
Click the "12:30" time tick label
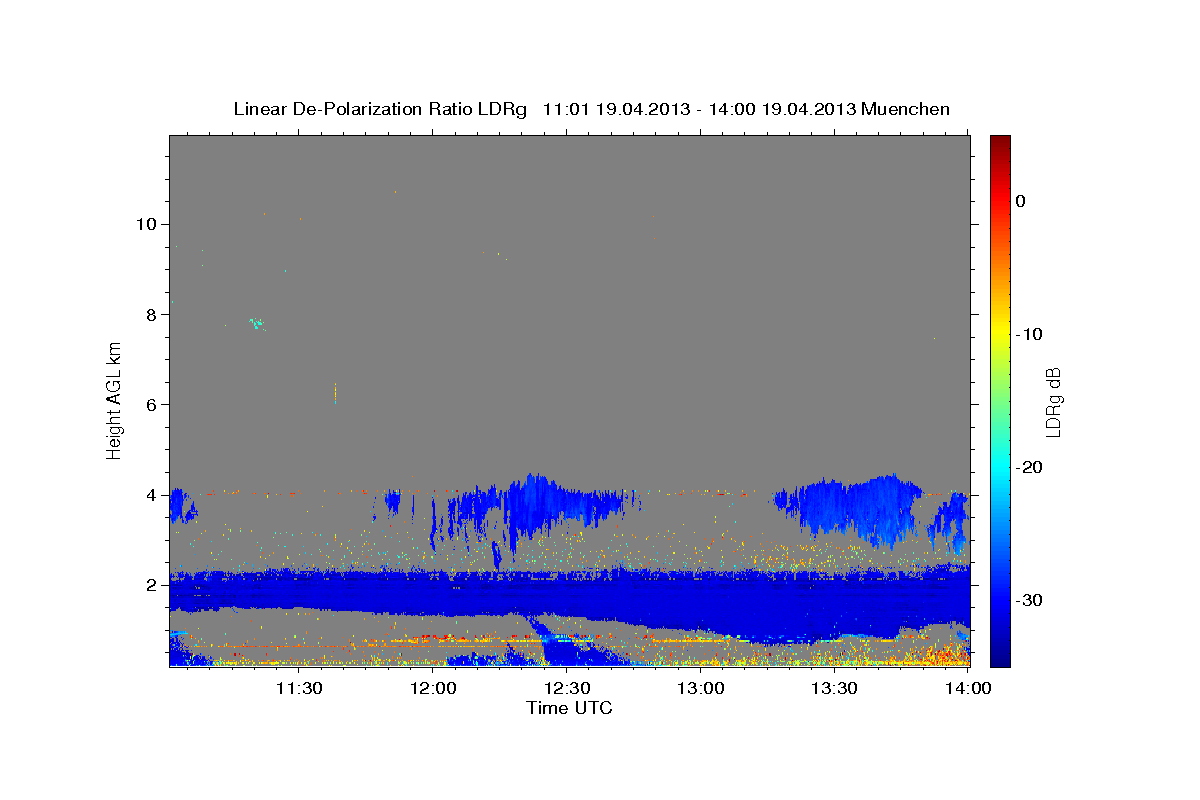click(567, 688)
